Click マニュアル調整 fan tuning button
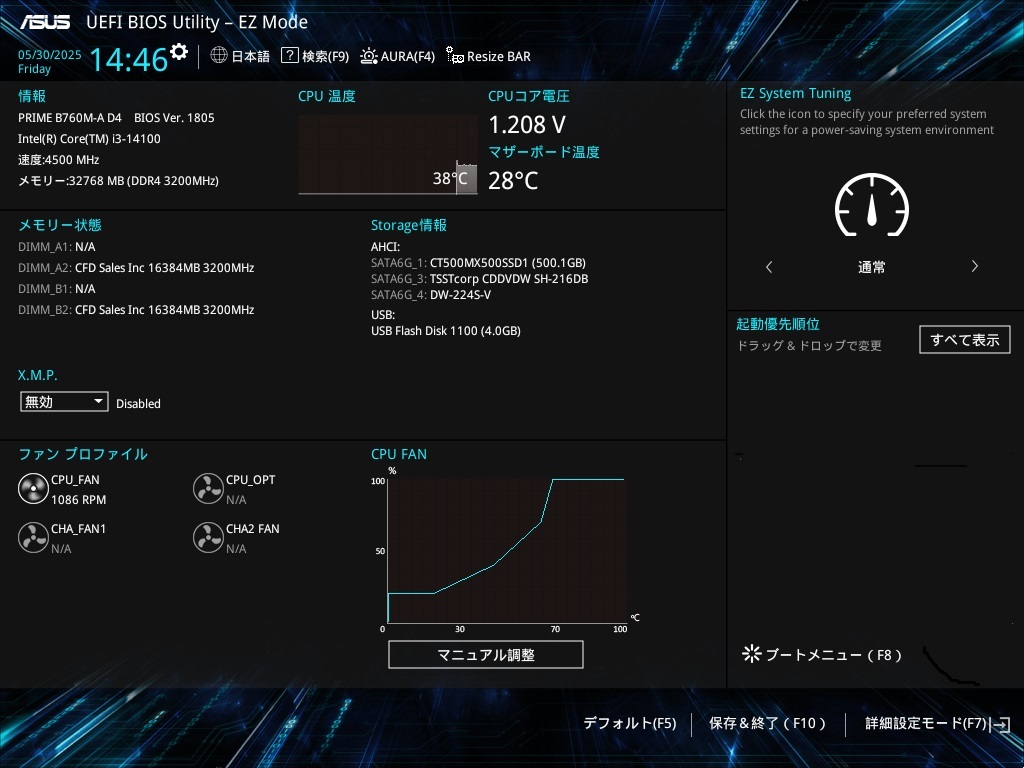1024x768 pixels. tap(486, 654)
